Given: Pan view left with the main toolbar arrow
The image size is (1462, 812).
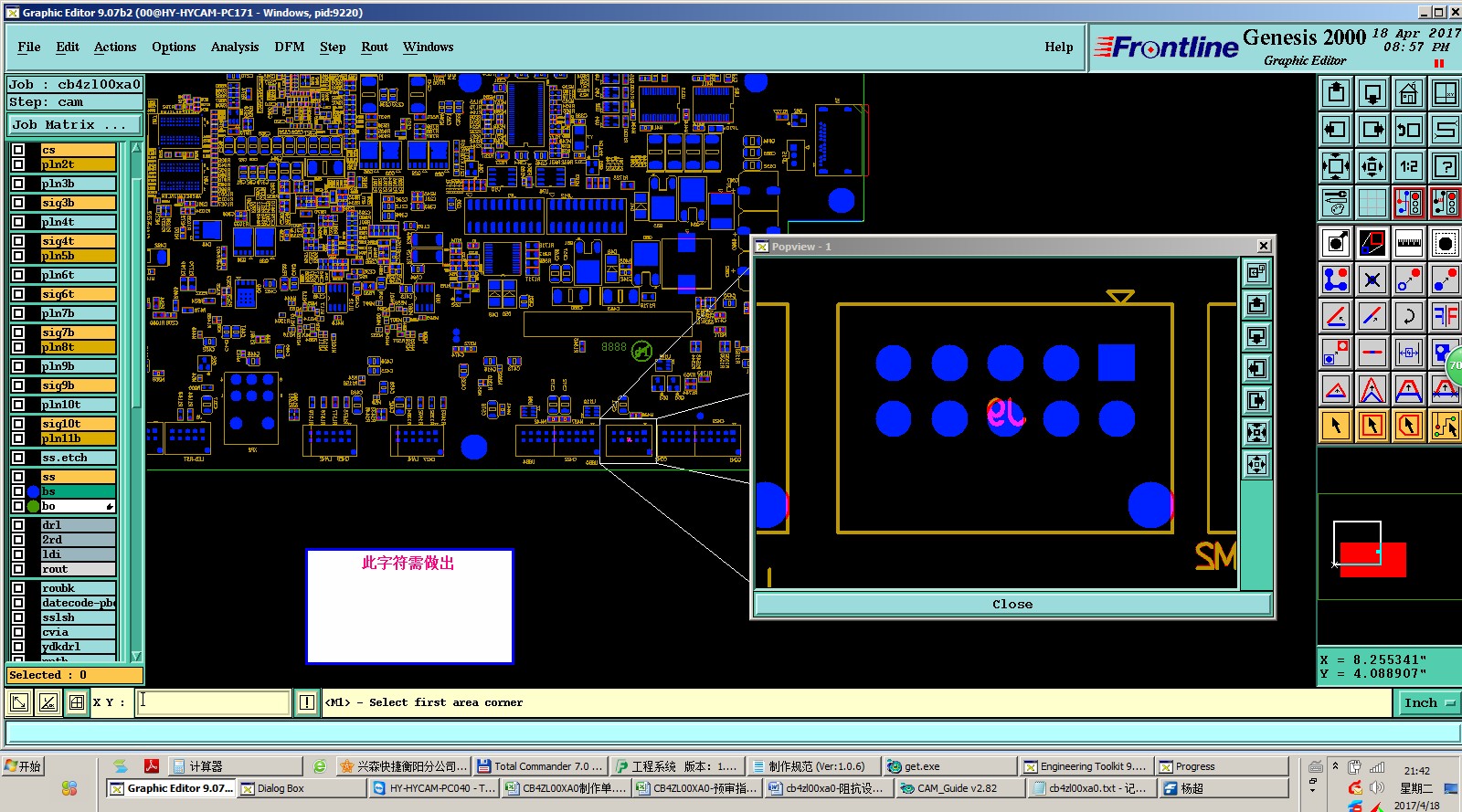Looking at the screenshot, I should (1336, 130).
